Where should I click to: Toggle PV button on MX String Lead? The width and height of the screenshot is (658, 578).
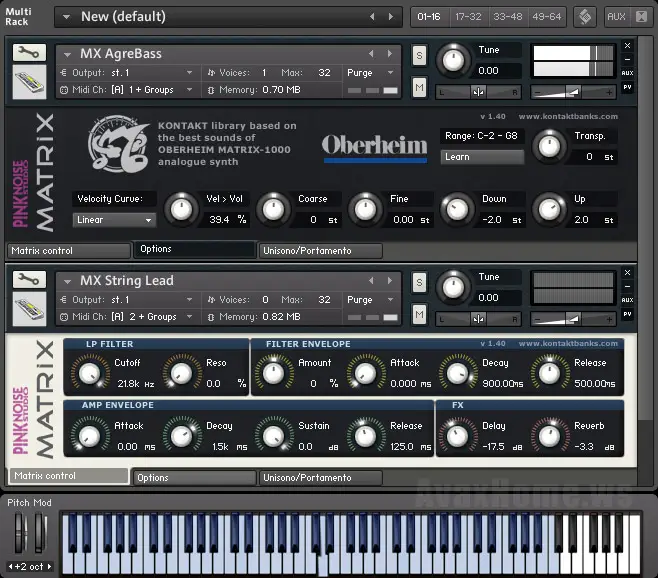(627, 314)
